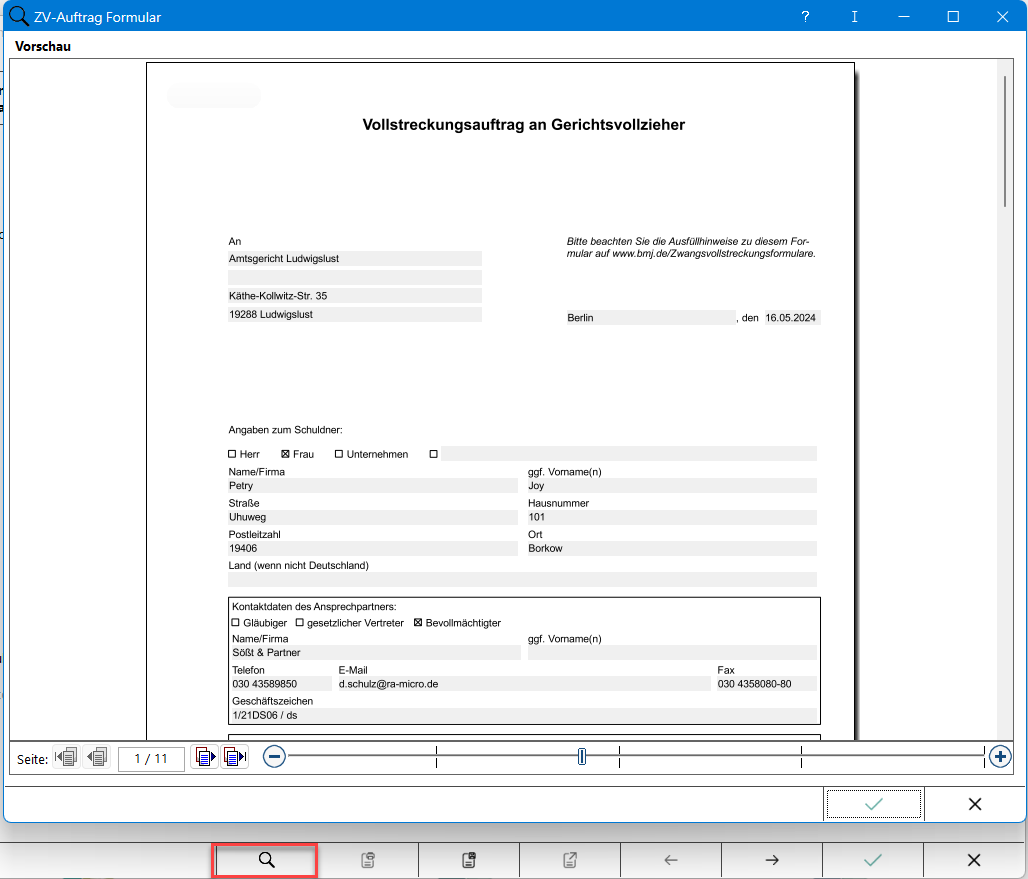Click the dark clipboard icon in bottom toolbar

coord(468,860)
